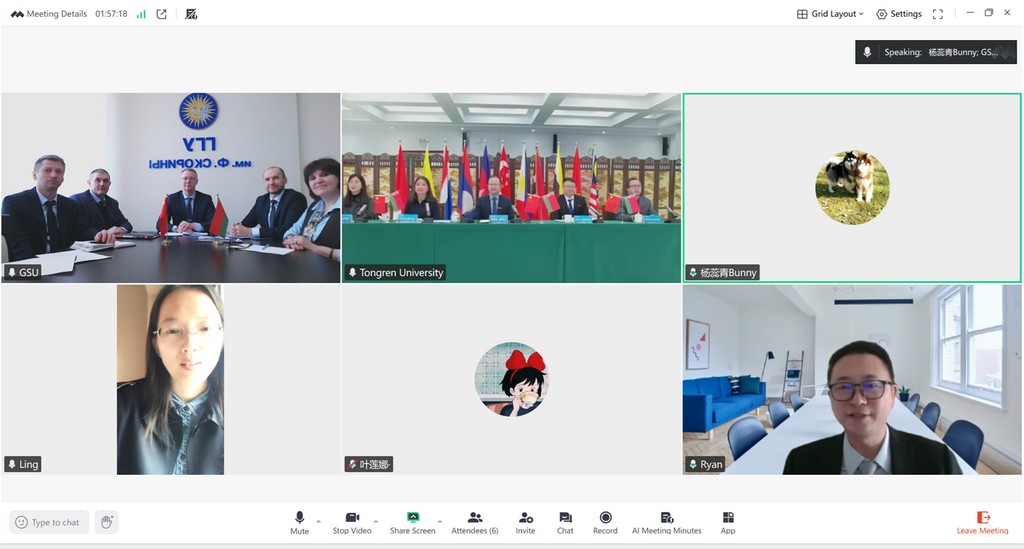
Task: Open Settings
Action: (x=898, y=14)
